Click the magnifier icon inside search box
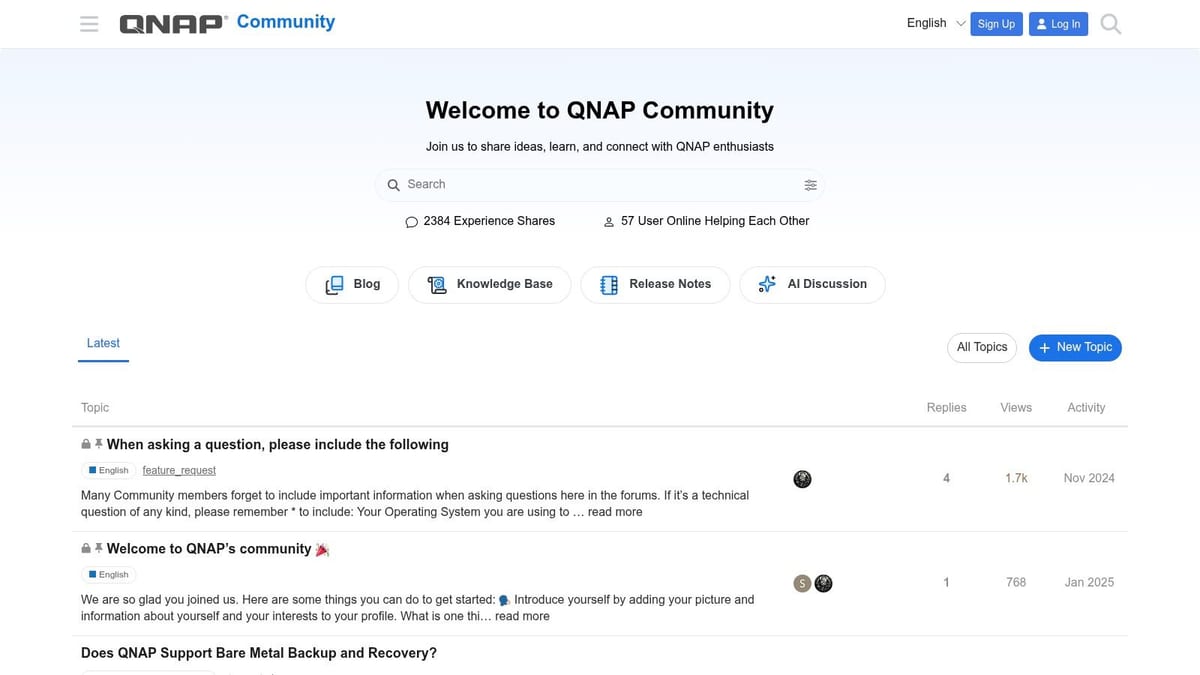1200x675 pixels. click(393, 185)
